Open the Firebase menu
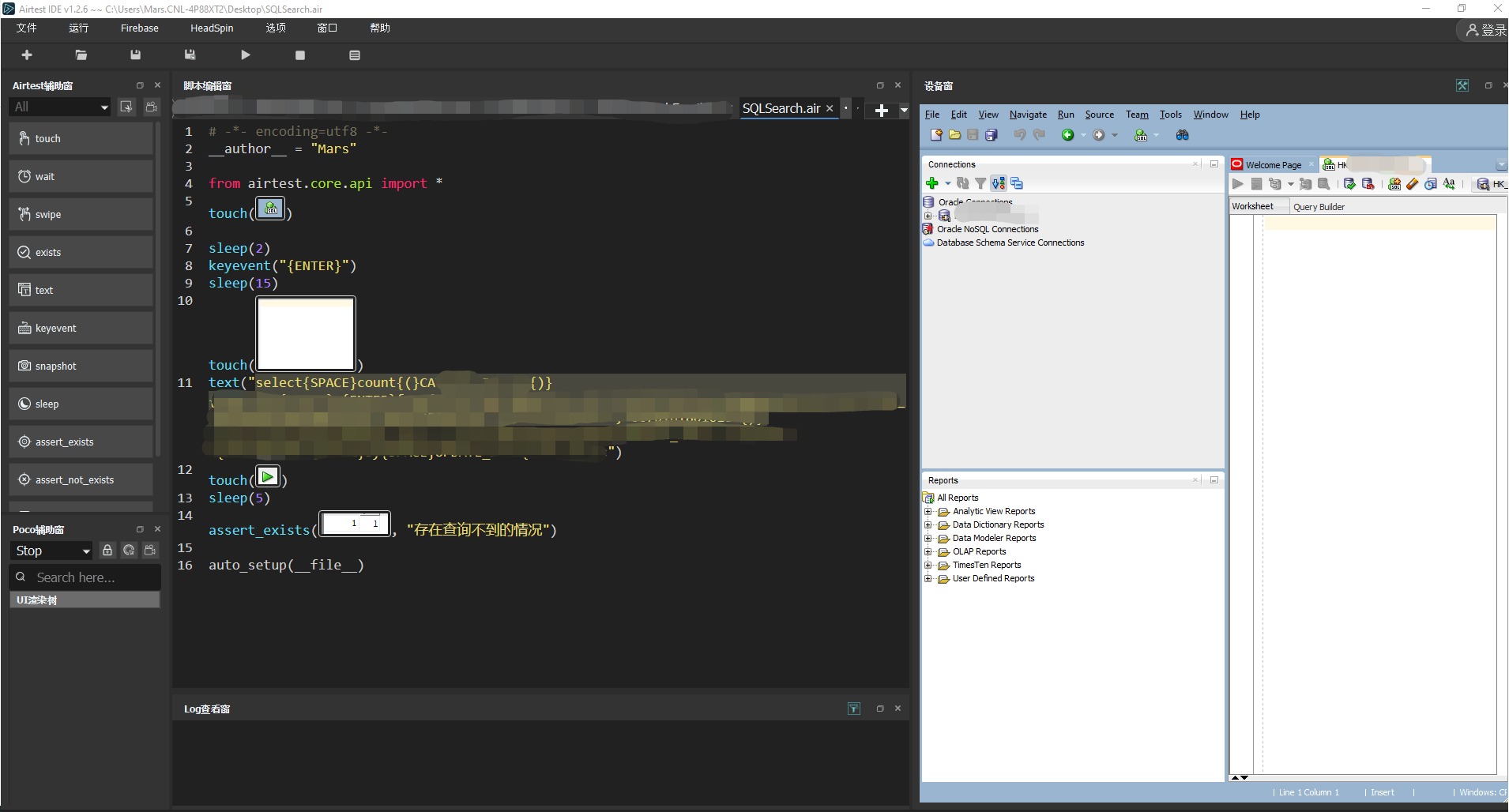 (x=140, y=28)
